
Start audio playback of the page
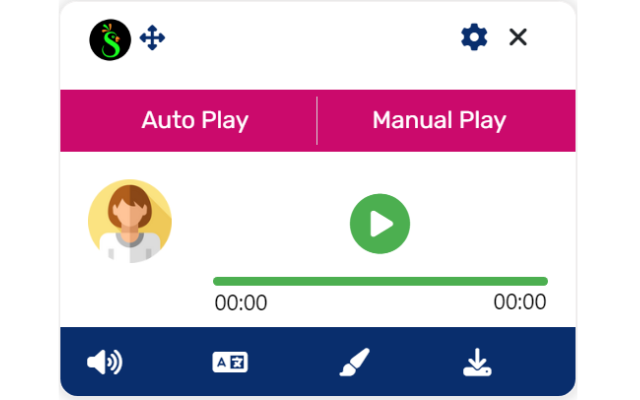coord(380,223)
